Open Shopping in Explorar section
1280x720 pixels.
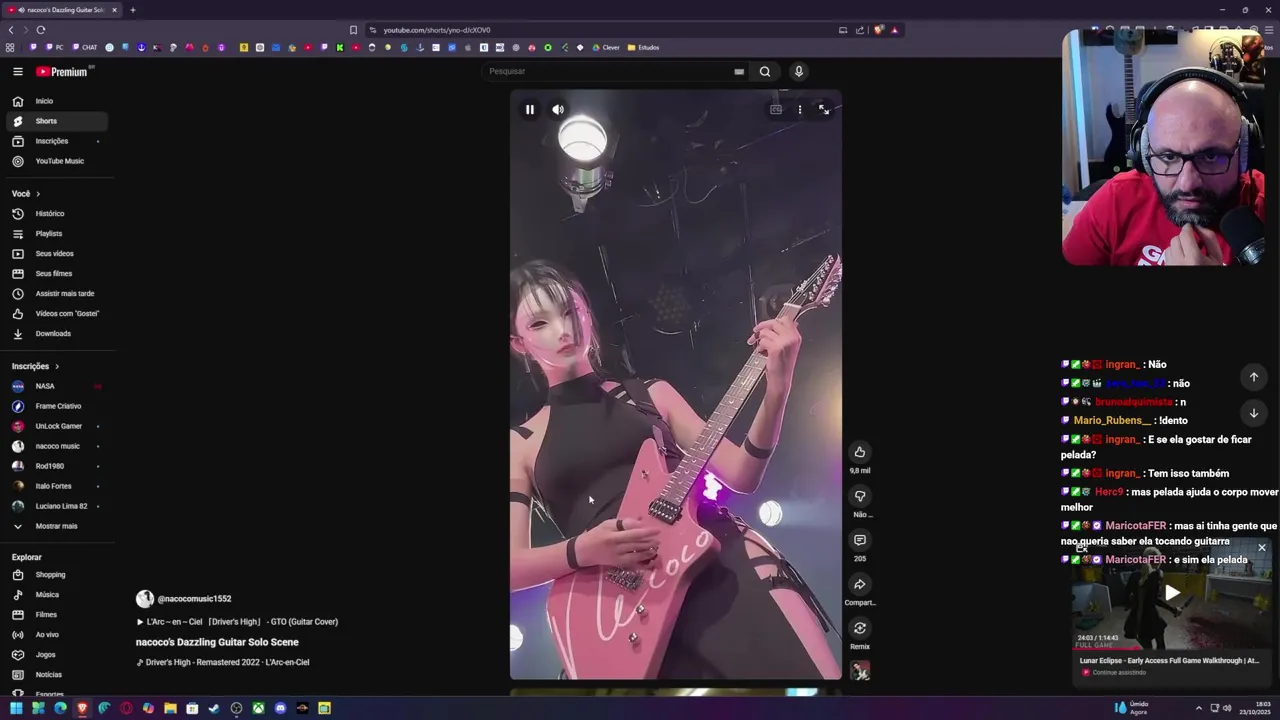[x=57, y=575]
